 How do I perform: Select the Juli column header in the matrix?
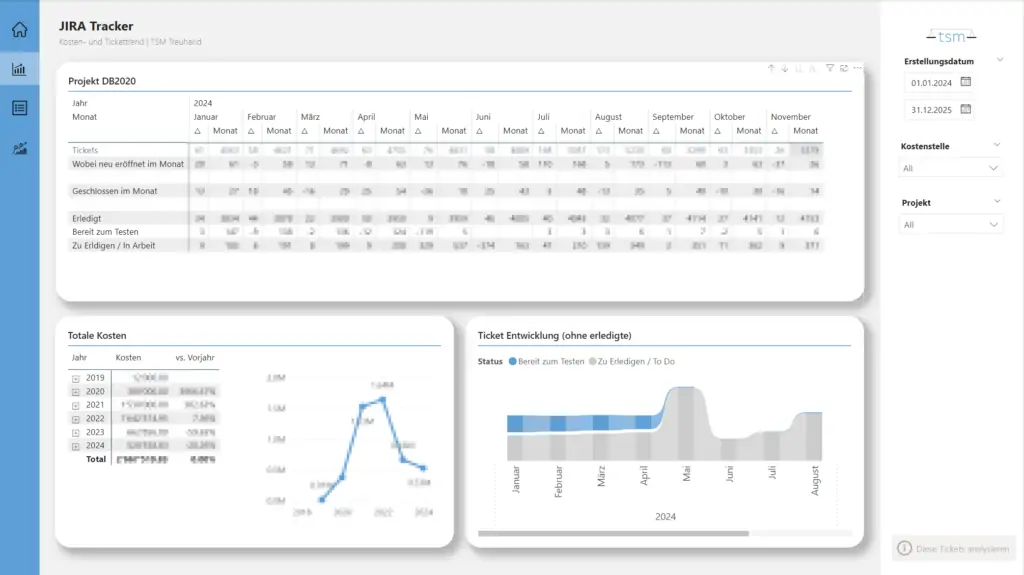click(x=543, y=117)
